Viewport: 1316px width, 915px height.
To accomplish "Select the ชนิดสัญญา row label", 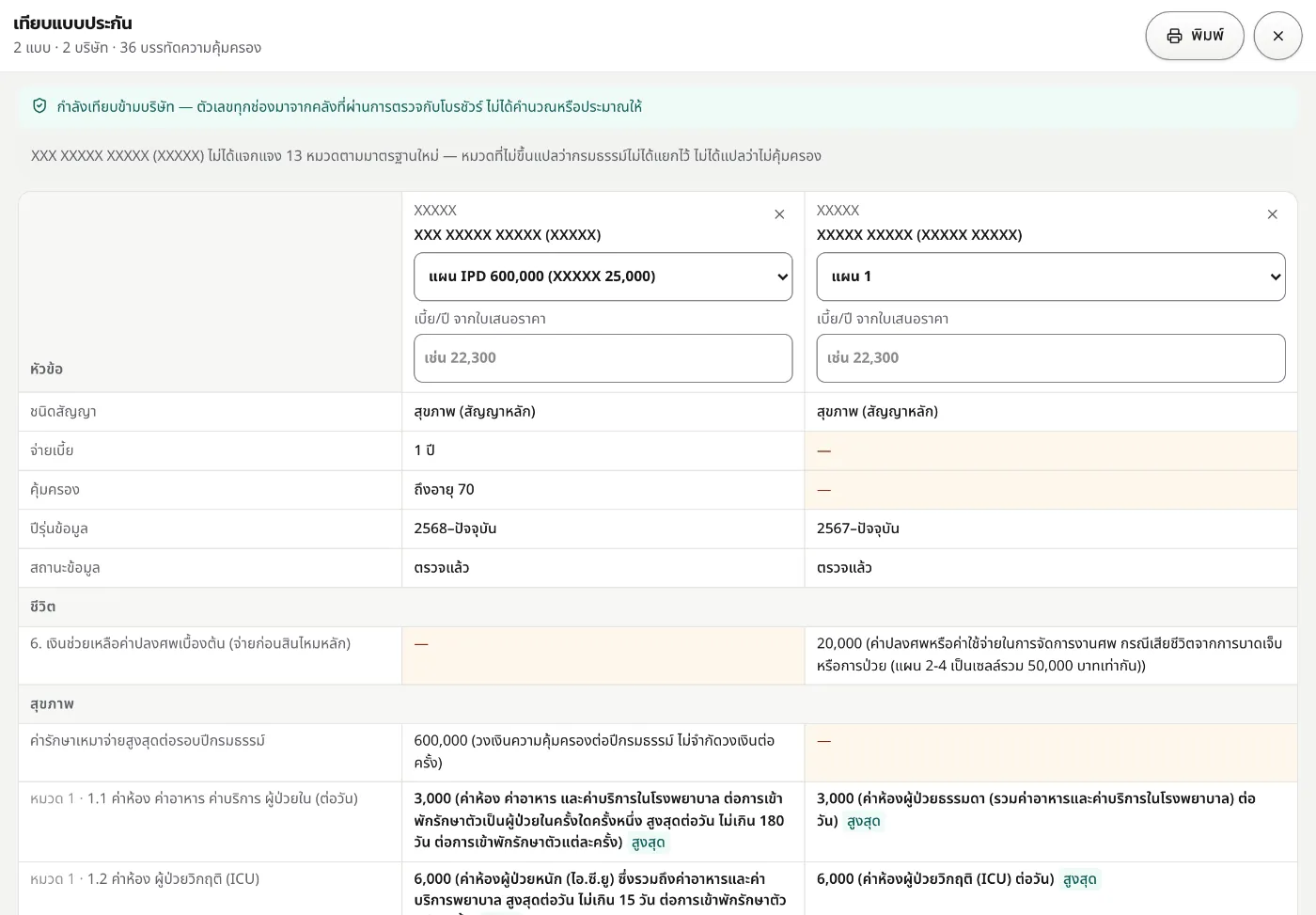I will (63, 412).
